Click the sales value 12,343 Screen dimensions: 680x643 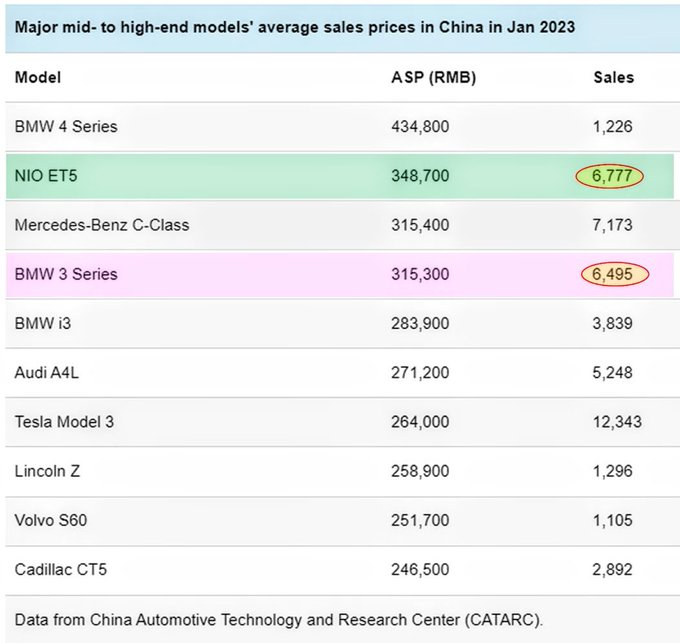pyautogui.click(x=617, y=422)
